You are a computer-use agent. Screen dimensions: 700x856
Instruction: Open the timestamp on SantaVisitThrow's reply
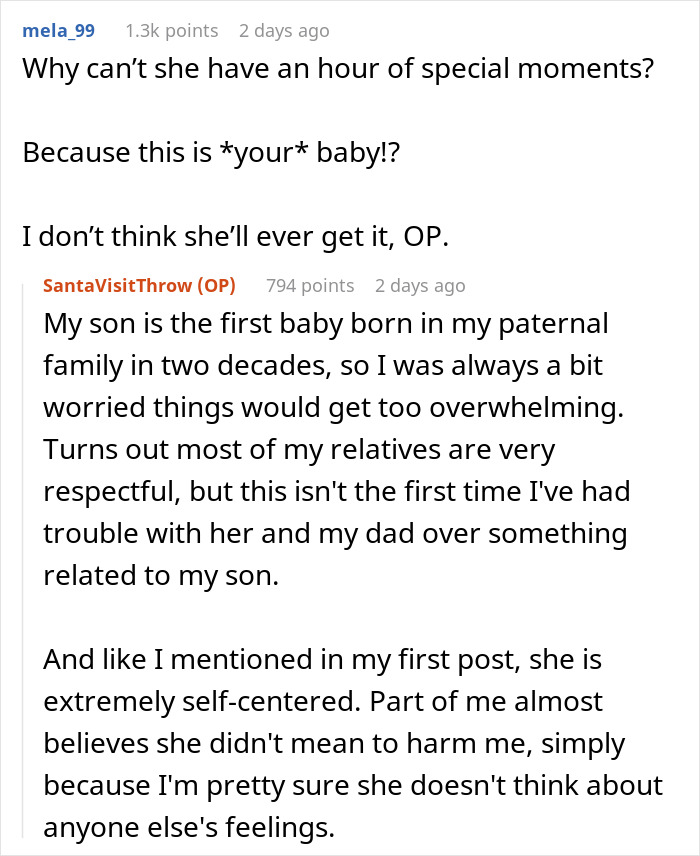tap(420, 286)
